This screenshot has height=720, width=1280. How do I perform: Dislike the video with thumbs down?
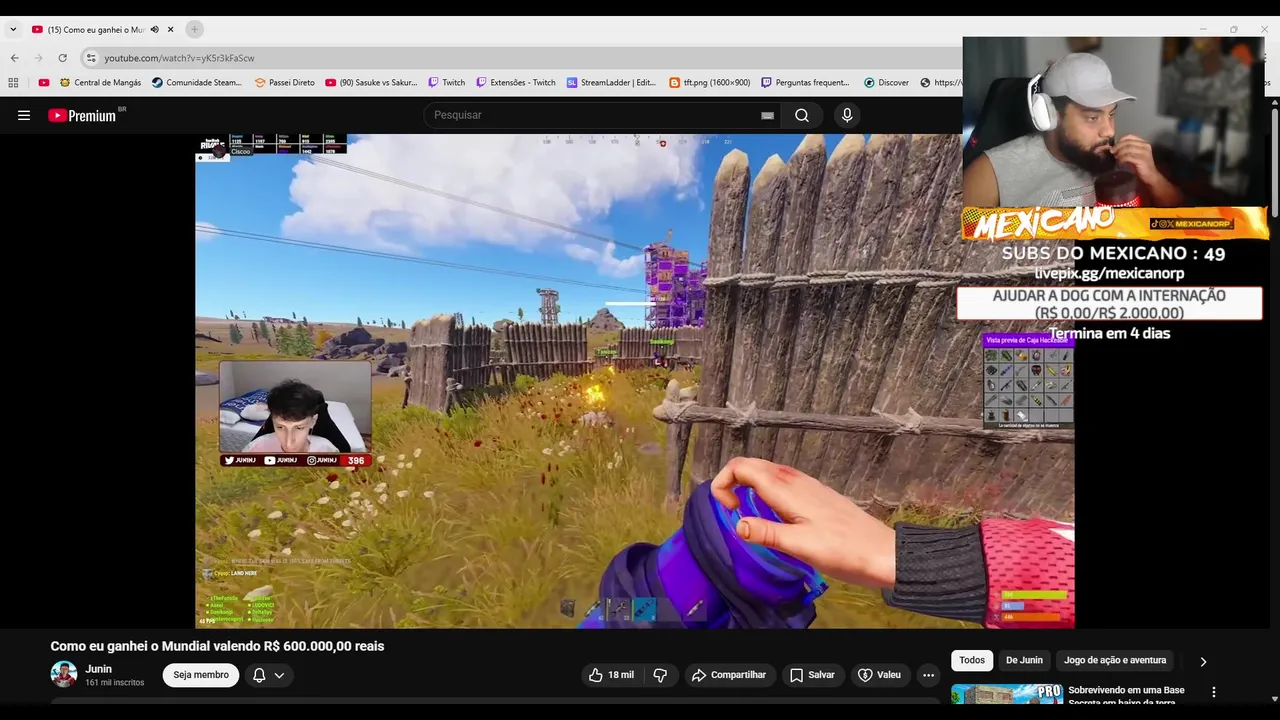[x=660, y=675]
